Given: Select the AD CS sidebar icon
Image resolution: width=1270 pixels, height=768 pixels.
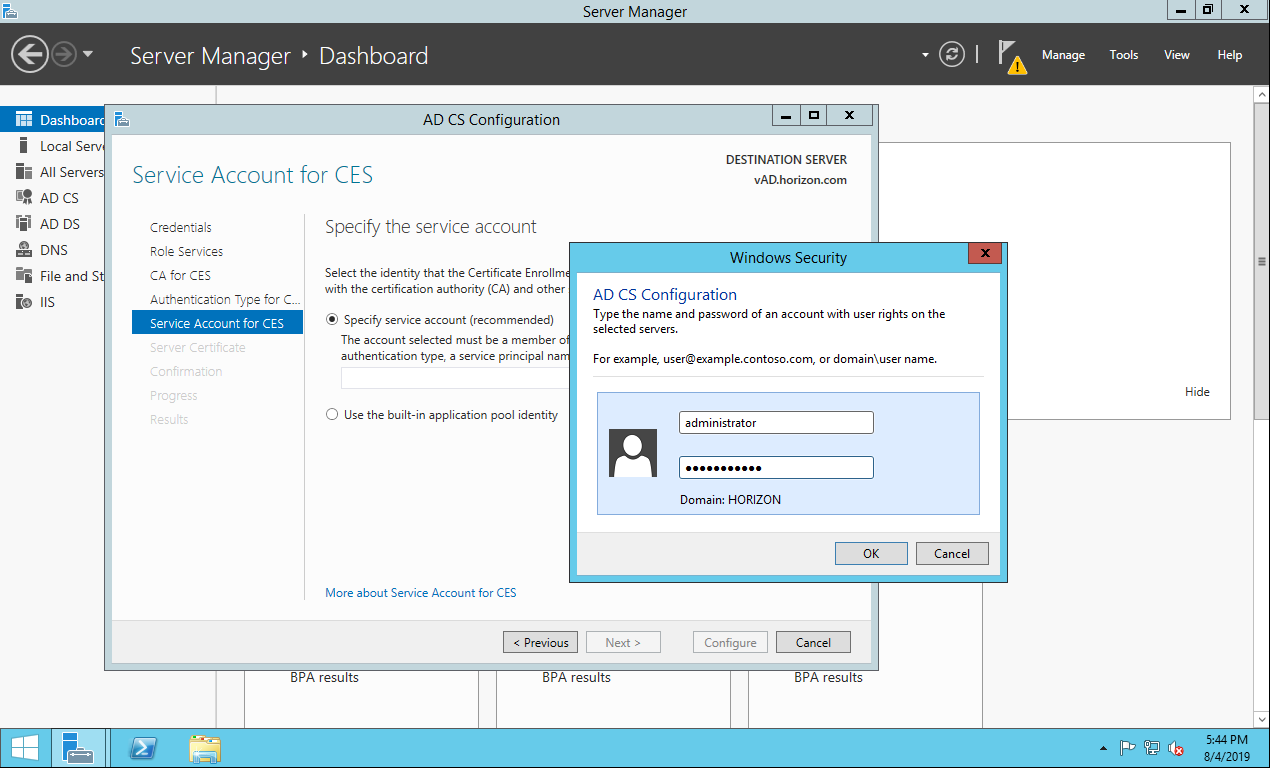Looking at the screenshot, I should (24, 198).
